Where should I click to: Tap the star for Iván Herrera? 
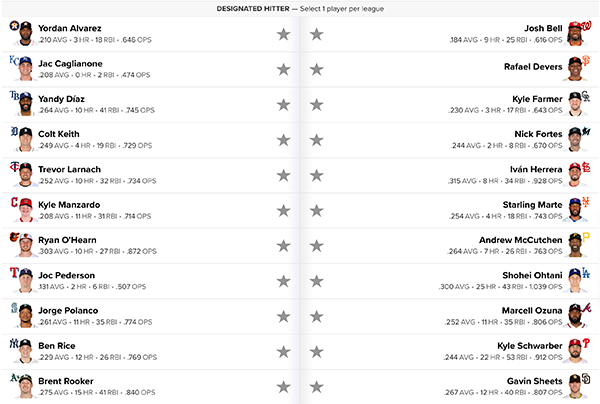[316, 175]
